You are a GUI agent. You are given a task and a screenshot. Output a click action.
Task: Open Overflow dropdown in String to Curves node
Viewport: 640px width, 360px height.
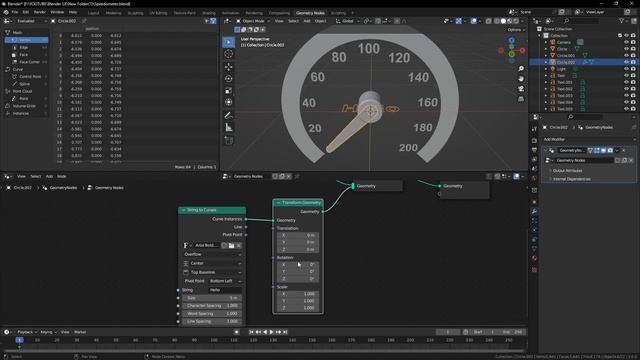coord(212,254)
